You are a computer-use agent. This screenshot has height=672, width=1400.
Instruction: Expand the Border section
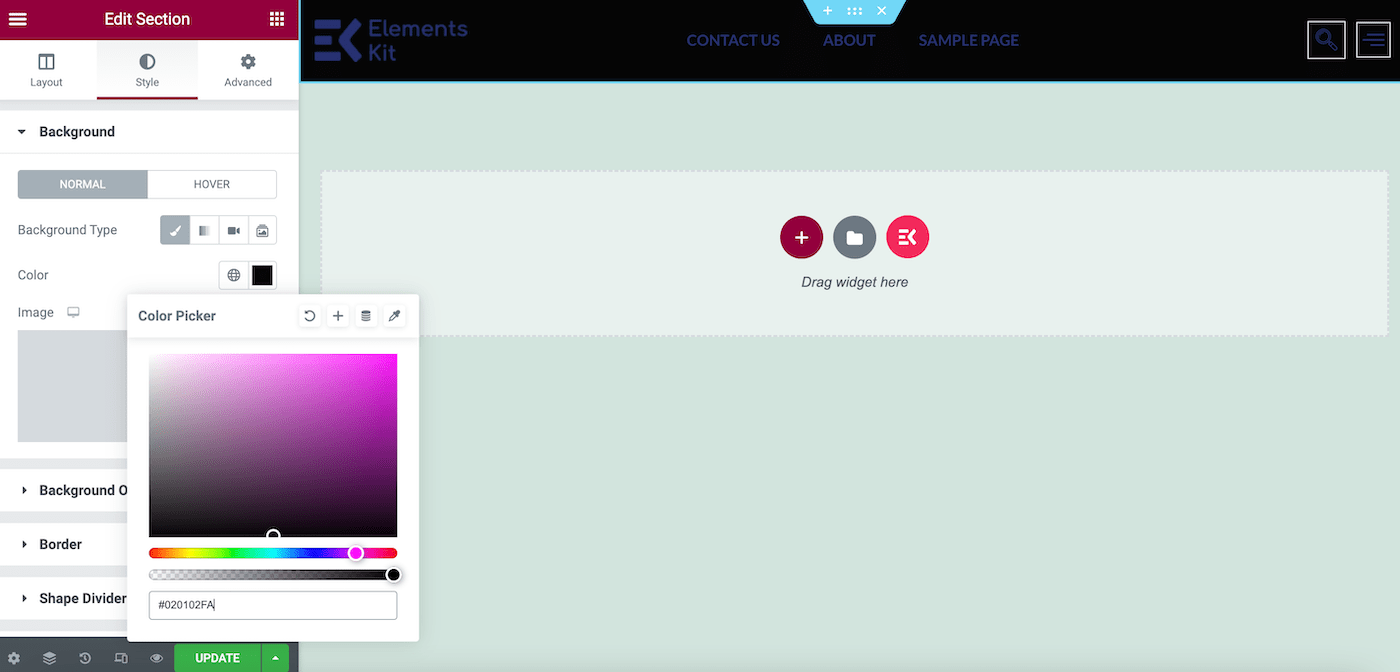(x=60, y=544)
